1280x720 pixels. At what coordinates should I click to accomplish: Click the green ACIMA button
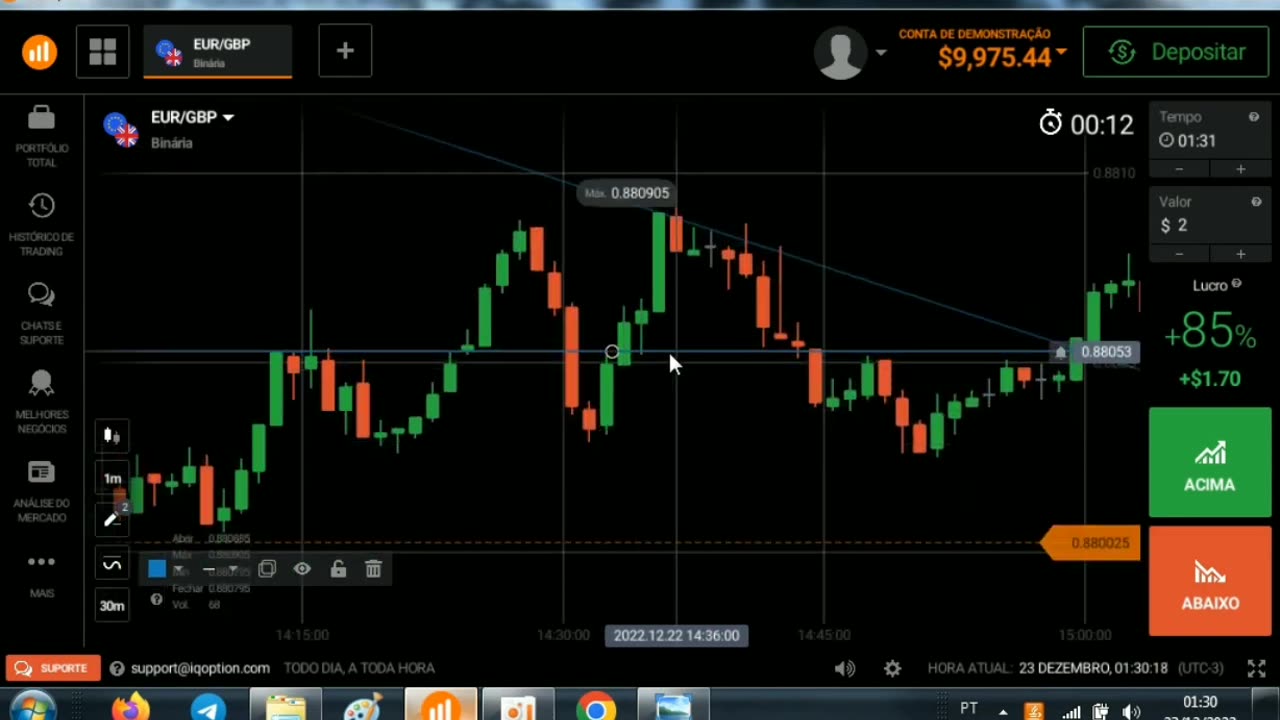(1209, 463)
